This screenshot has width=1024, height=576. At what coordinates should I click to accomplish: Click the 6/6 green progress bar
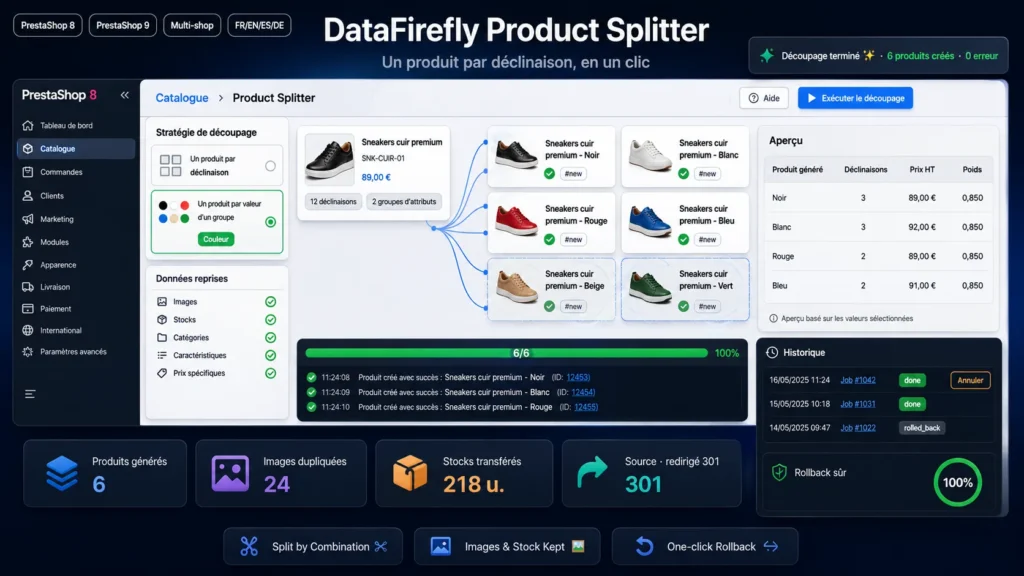pos(507,353)
